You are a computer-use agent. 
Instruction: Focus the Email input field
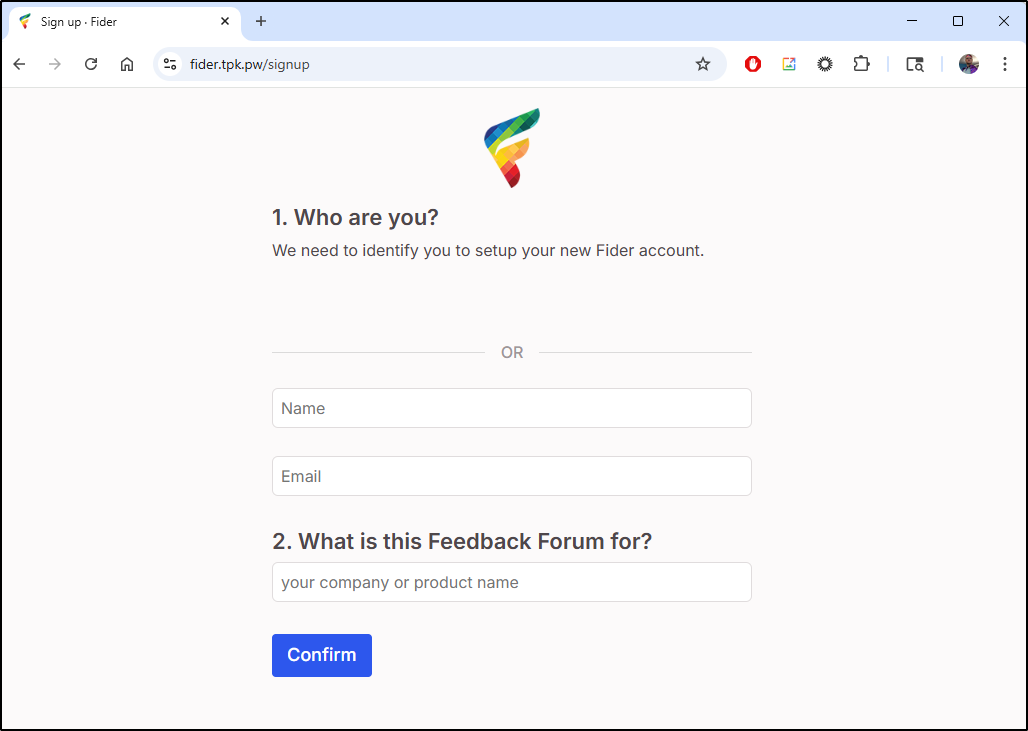pyautogui.click(x=512, y=476)
